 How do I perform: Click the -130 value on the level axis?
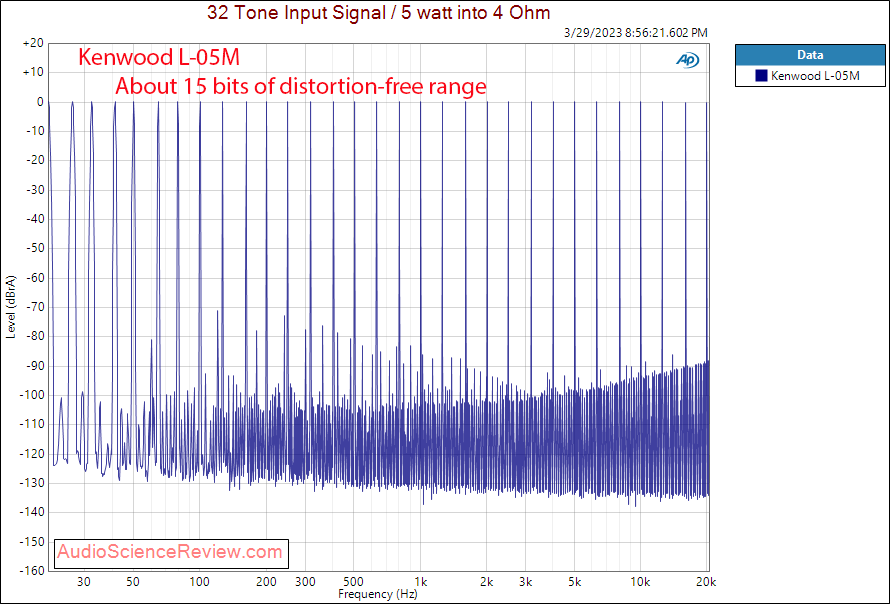click(x=33, y=483)
